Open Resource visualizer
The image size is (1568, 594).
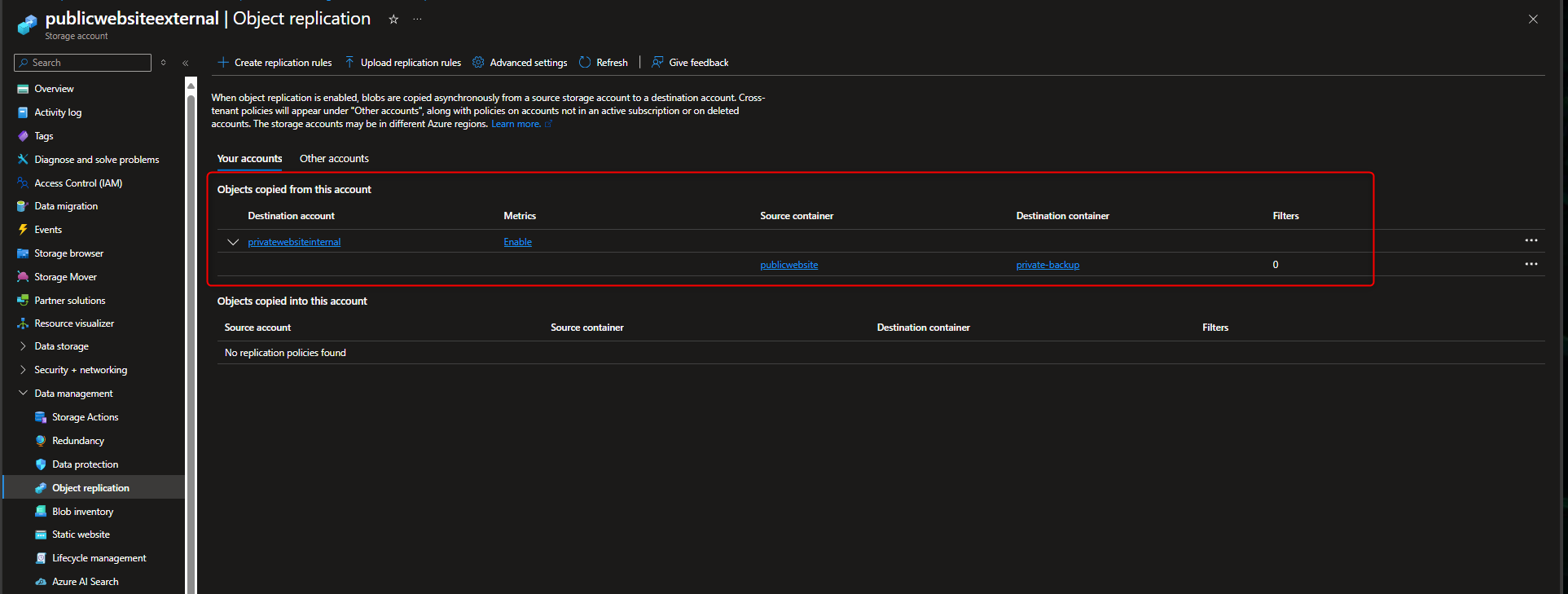point(74,323)
